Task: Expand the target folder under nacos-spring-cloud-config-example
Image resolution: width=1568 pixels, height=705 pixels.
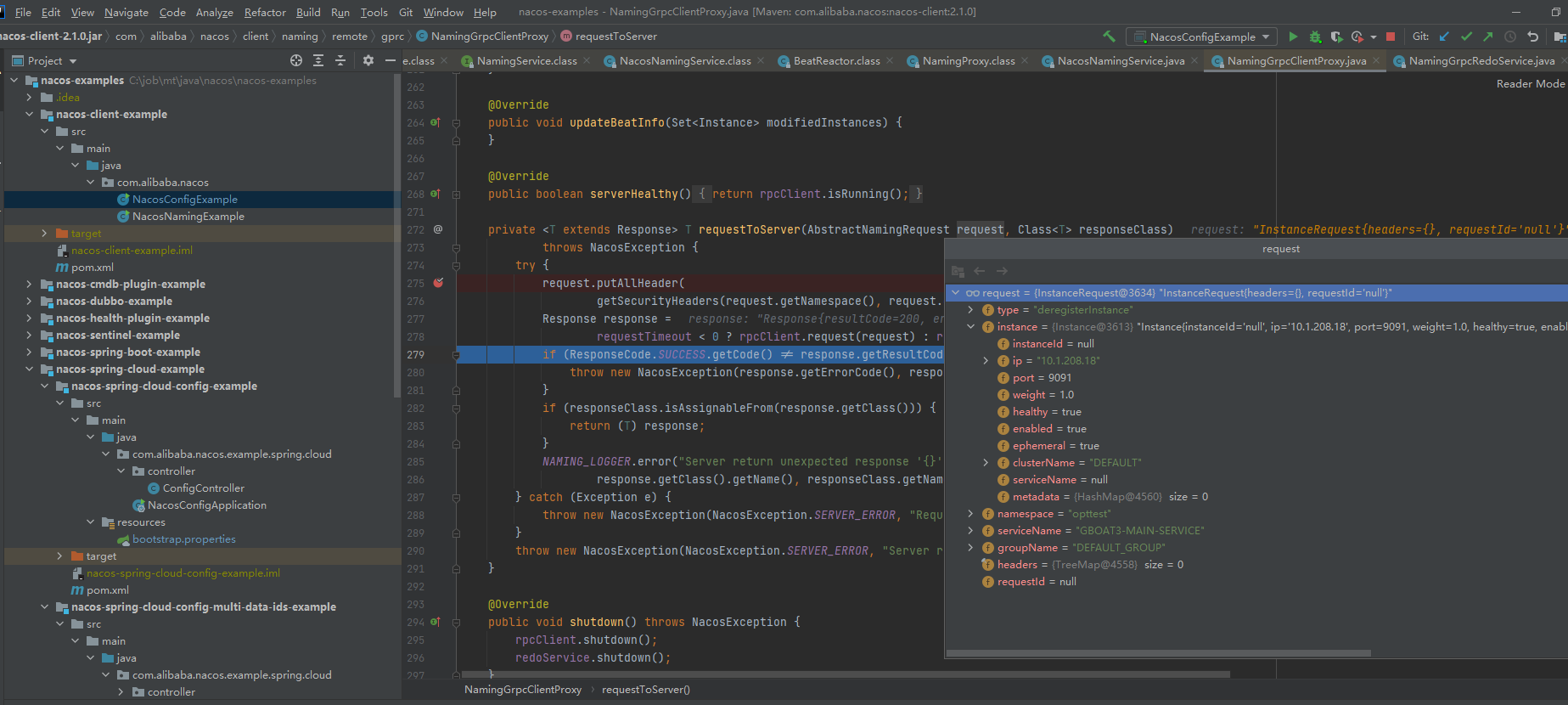Action: pyautogui.click(x=59, y=556)
